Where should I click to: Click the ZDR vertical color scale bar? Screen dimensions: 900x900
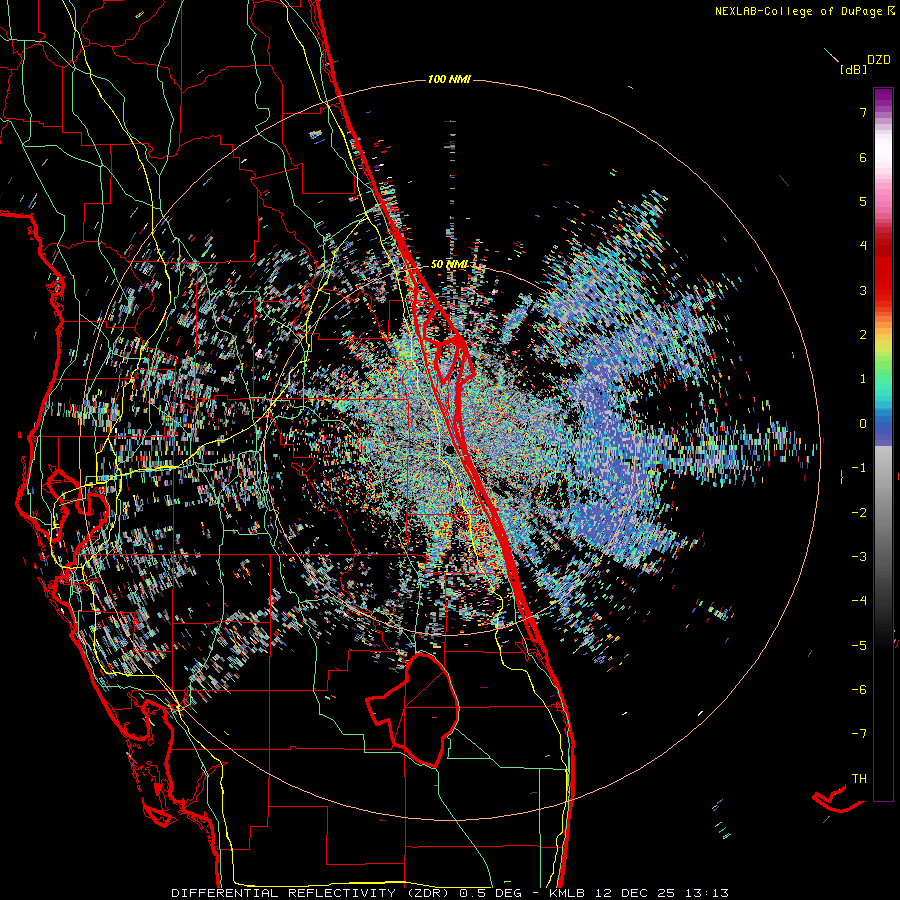[x=883, y=444]
